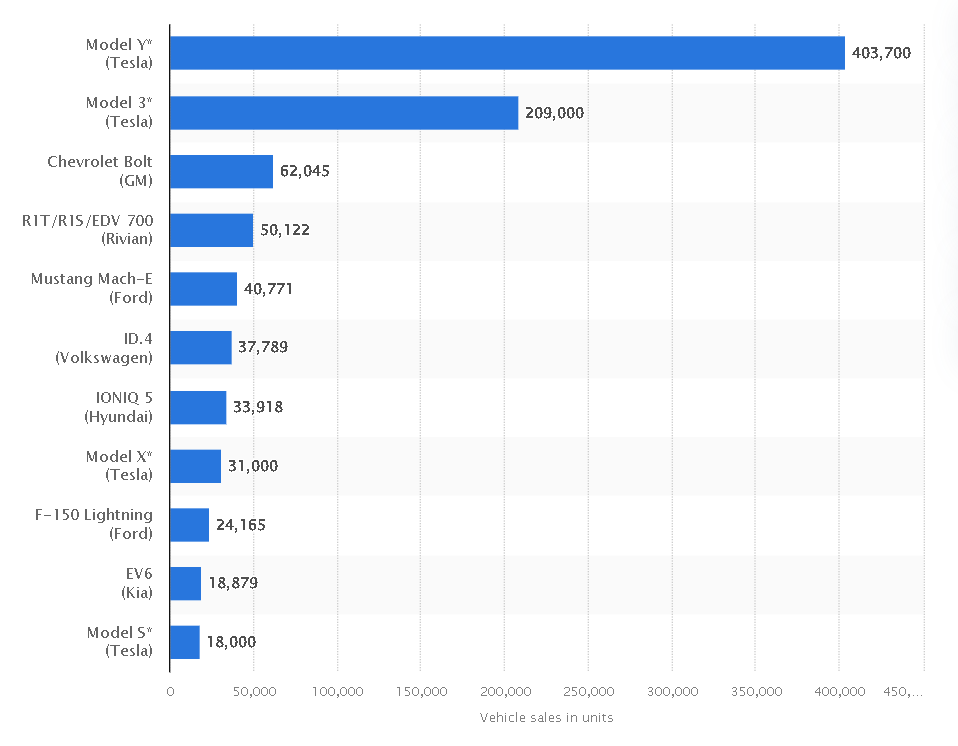Click the Model S (Tesla) bar
The height and width of the screenshot is (746, 958).
[185, 642]
